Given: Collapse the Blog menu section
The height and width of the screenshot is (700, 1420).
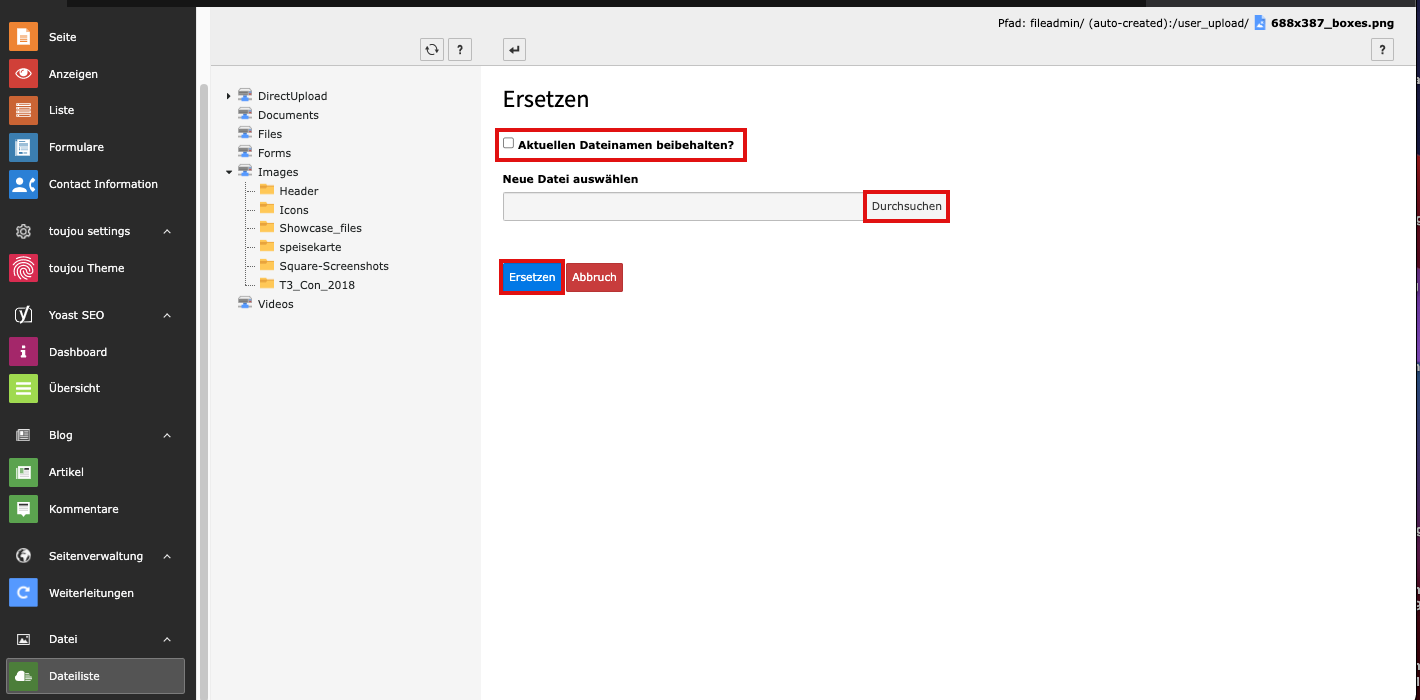Looking at the screenshot, I should (x=167, y=435).
